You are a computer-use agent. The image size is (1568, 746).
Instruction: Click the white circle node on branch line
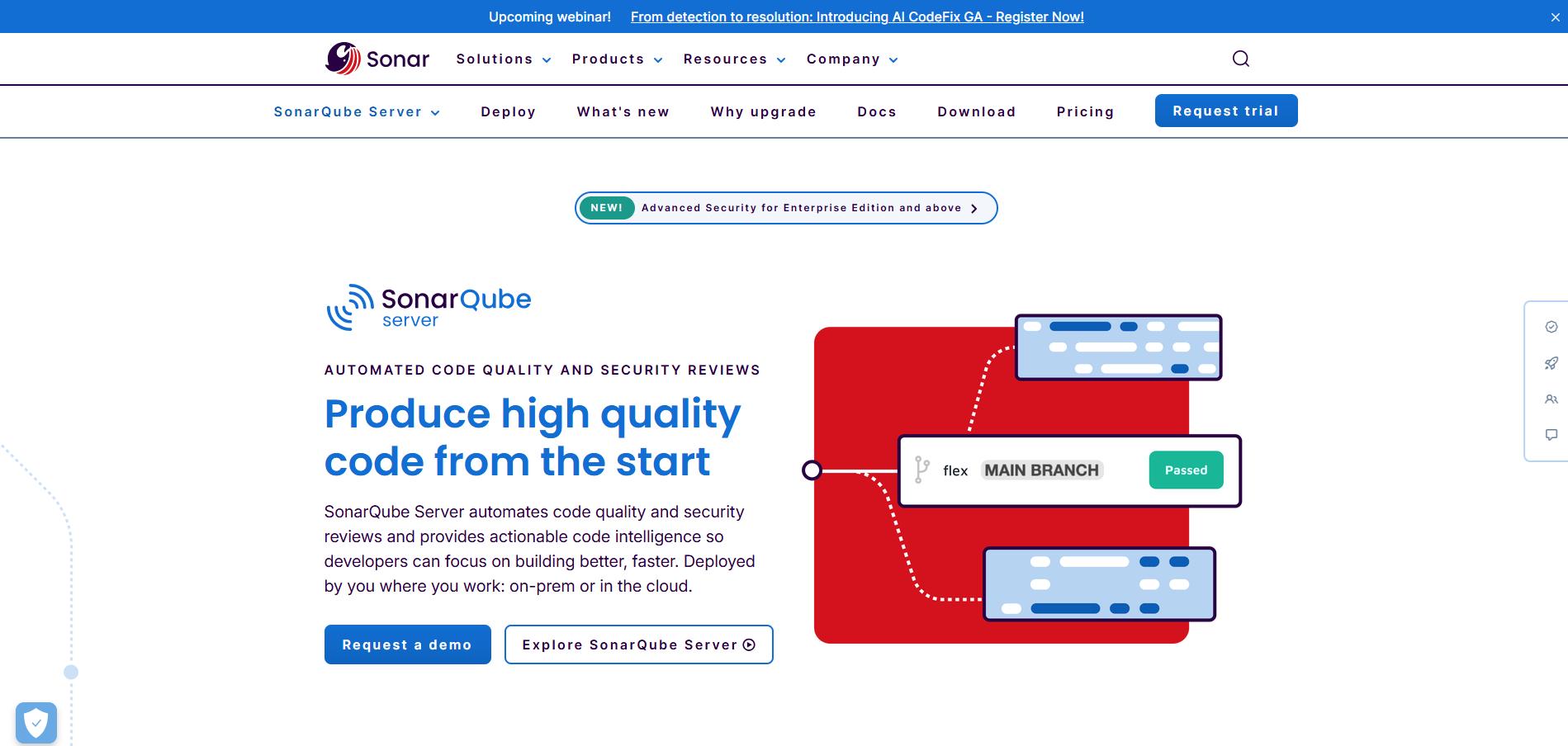coord(812,470)
